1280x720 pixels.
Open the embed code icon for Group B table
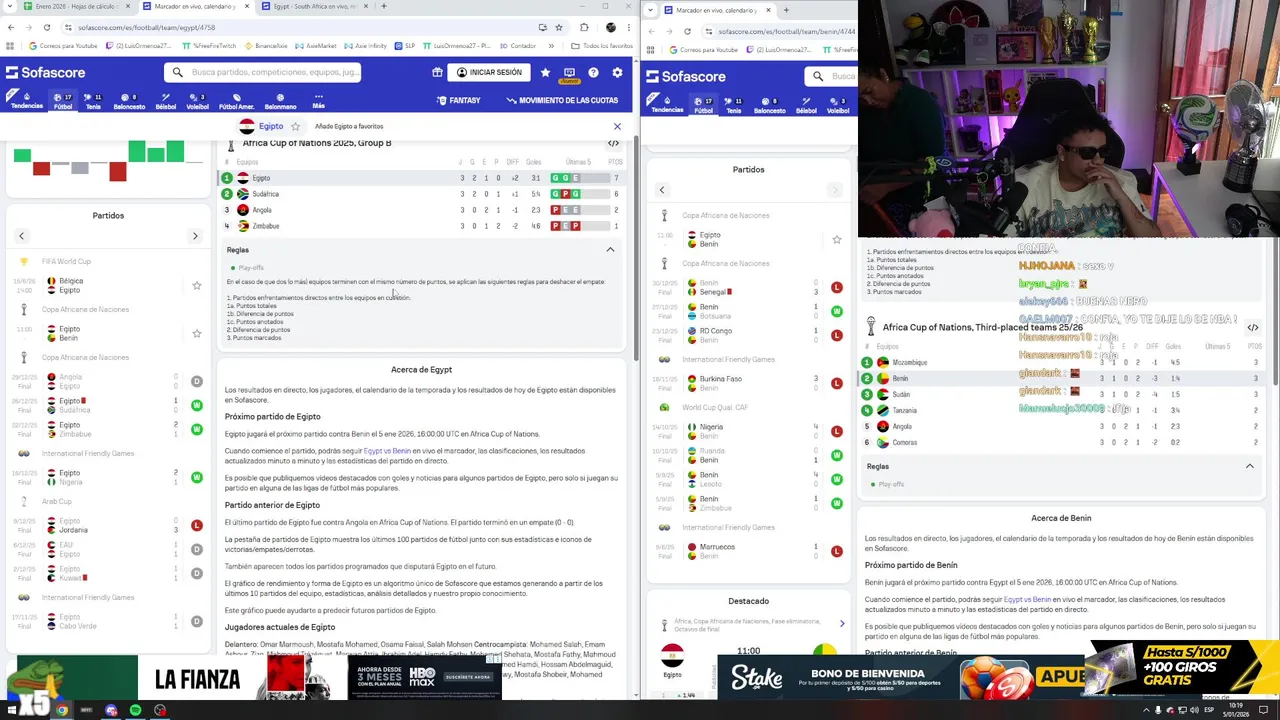[614, 143]
